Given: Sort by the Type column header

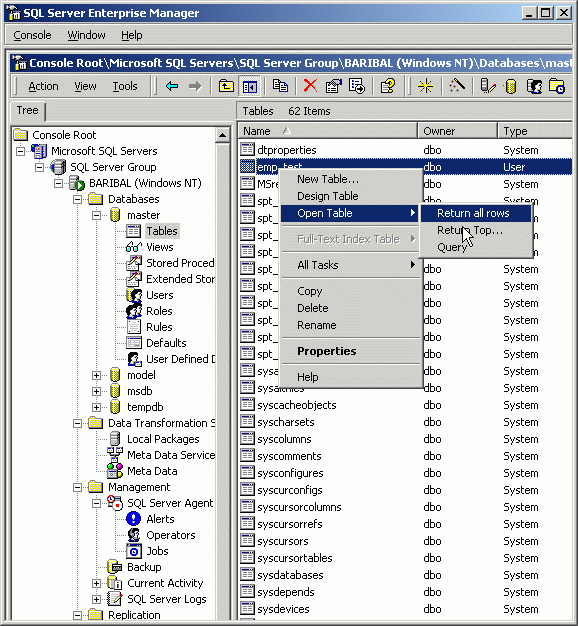Looking at the screenshot, I should (535, 131).
